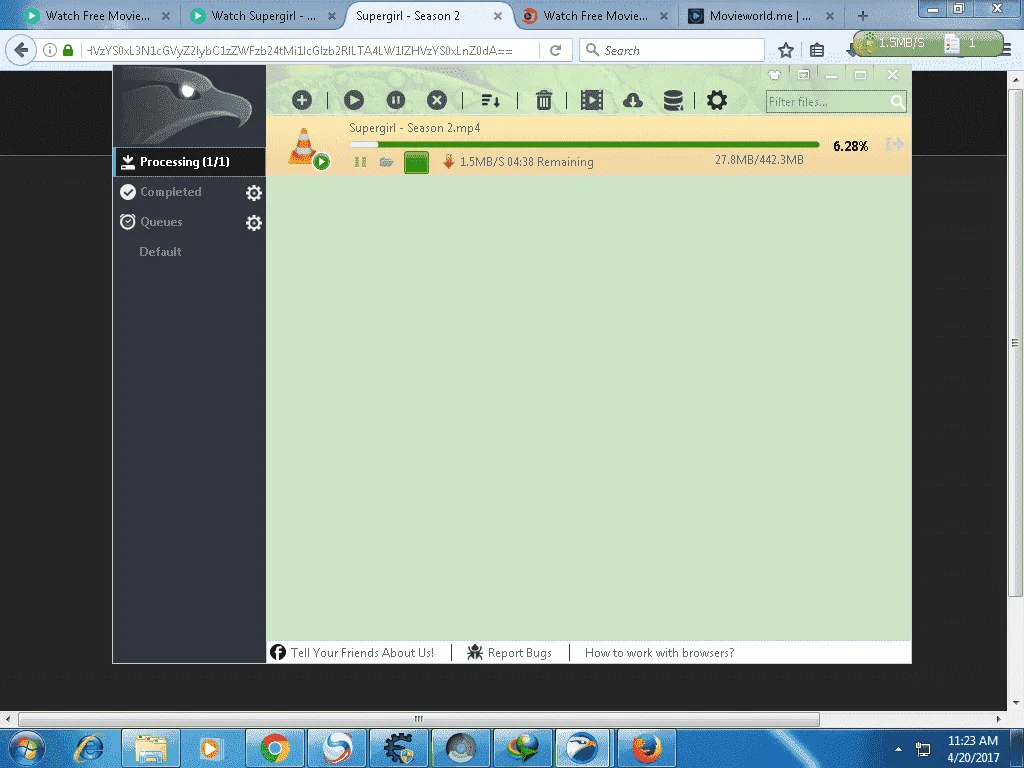Viewport: 1024px width, 768px height.
Task: Pause download using toolbar pause button
Action: pos(396,101)
